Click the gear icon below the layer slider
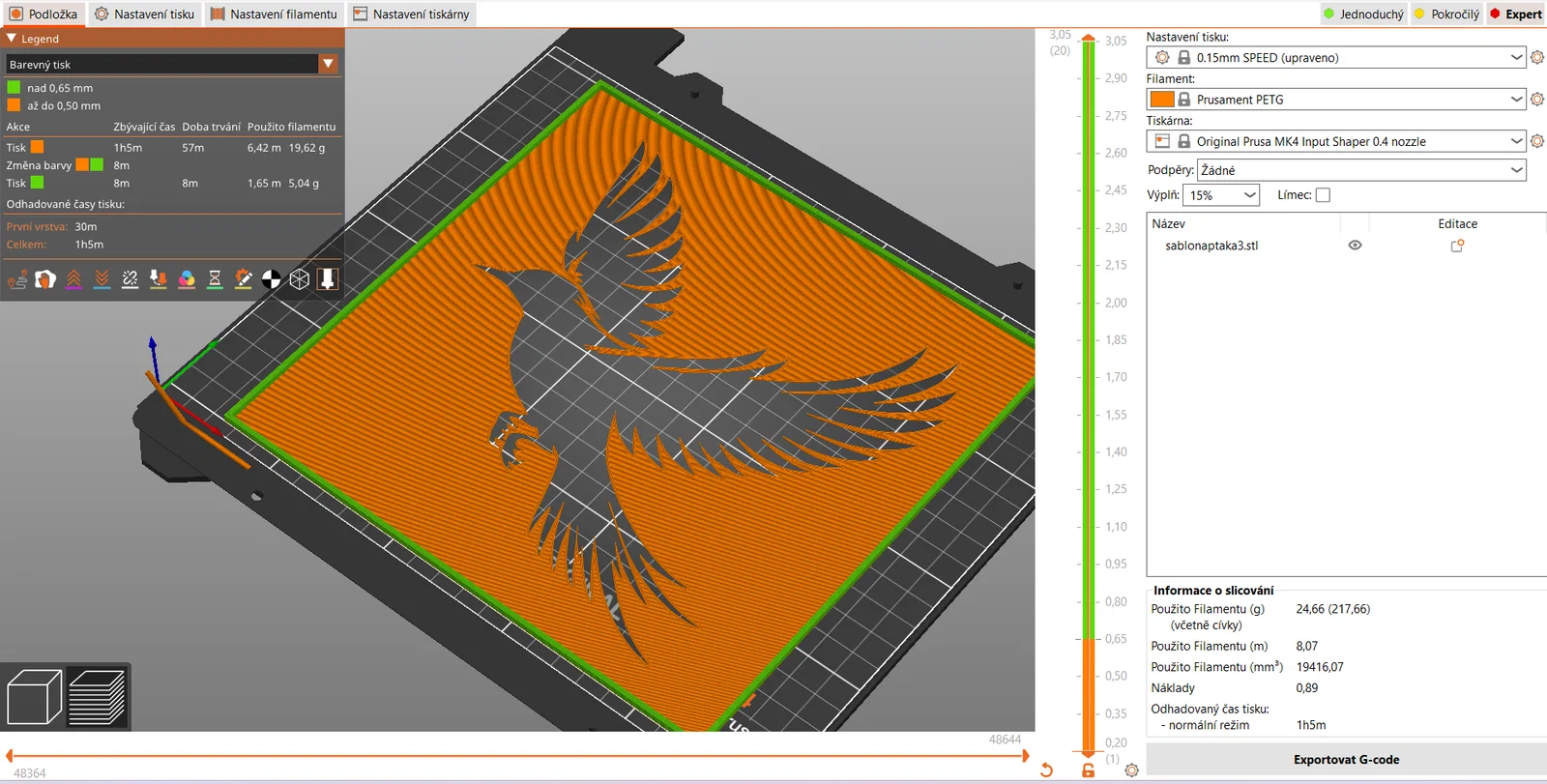The height and width of the screenshot is (784, 1547). pos(1131,770)
